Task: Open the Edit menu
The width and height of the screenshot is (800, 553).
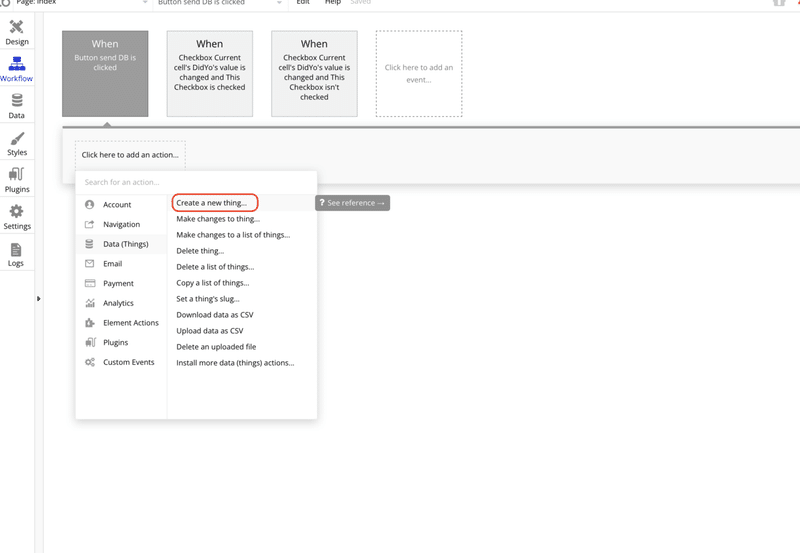Action: (303, 3)
